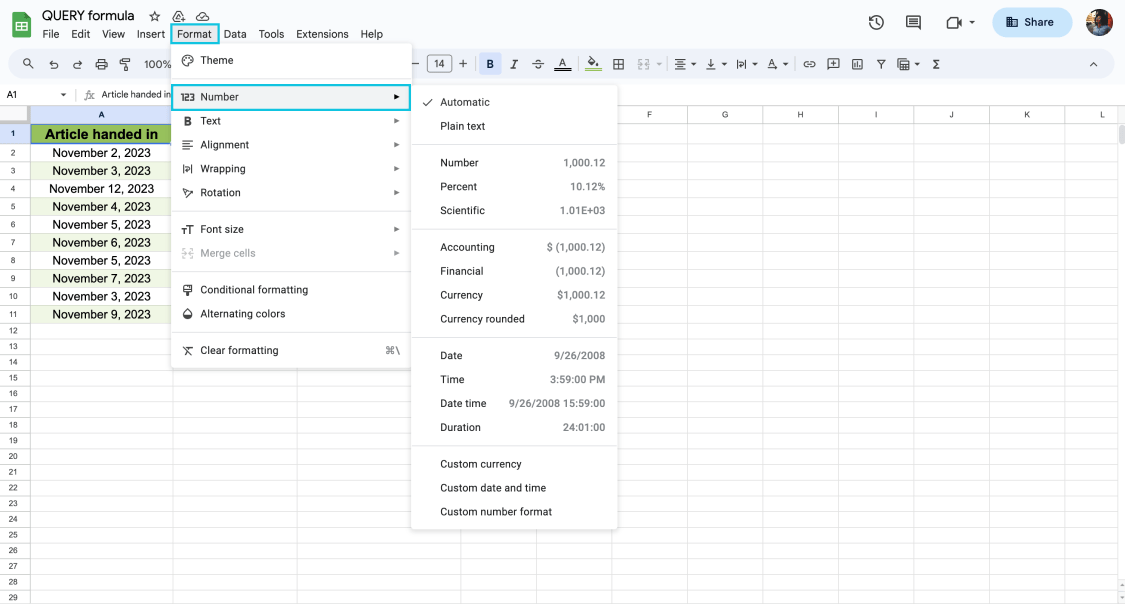Click the Share button
The width and height of the screenshot is (1125, 604).
tap(1032, 22)
